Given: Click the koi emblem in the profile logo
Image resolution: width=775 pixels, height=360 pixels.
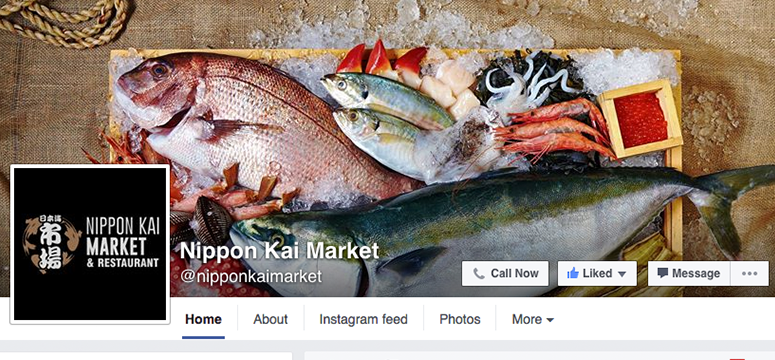Looking at the screenshot, I should click(x=53, y=245).
